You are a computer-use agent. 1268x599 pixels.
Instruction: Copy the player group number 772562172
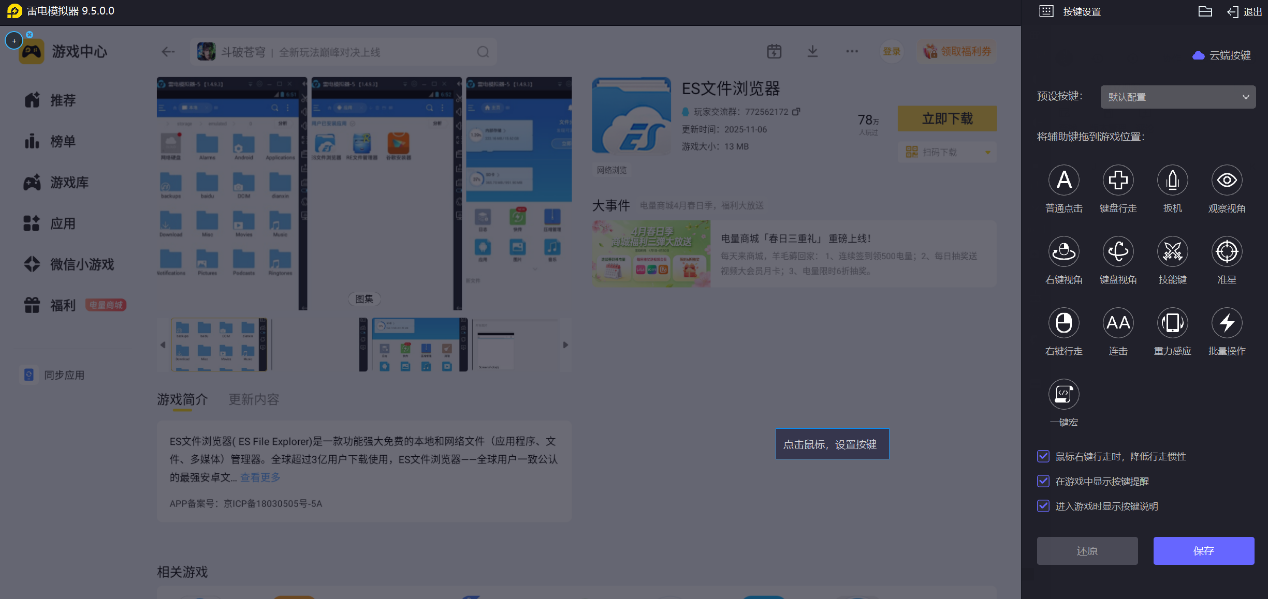coord(796,112)
